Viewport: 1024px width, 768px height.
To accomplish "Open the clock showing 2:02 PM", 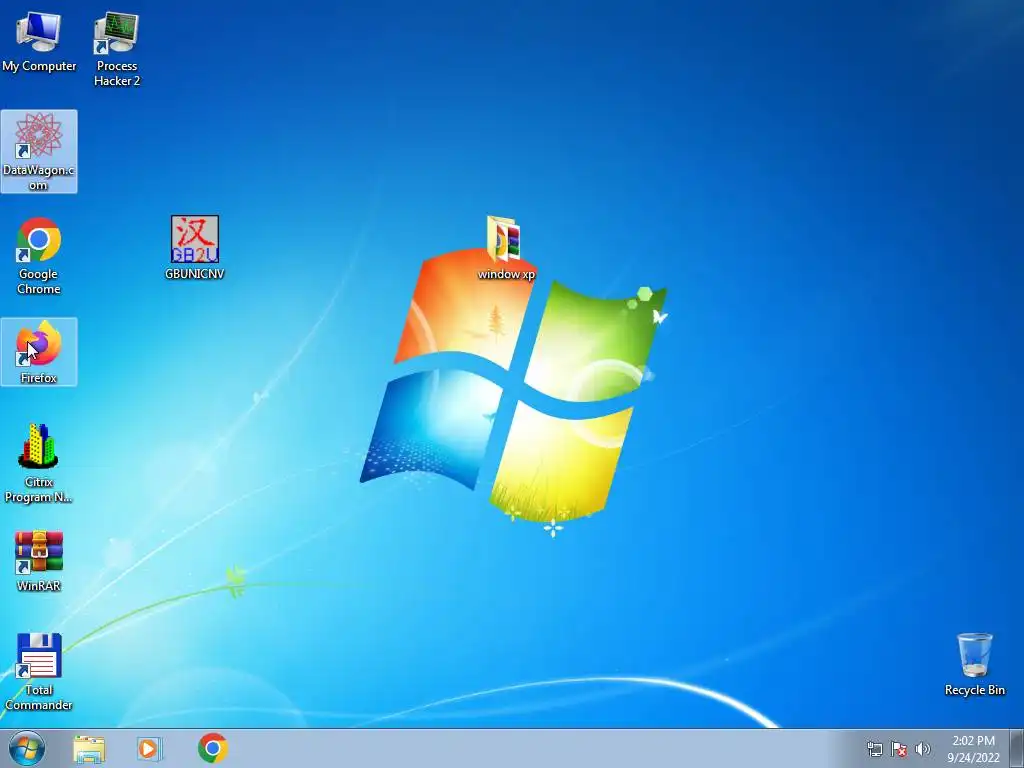I will (973, 749).
